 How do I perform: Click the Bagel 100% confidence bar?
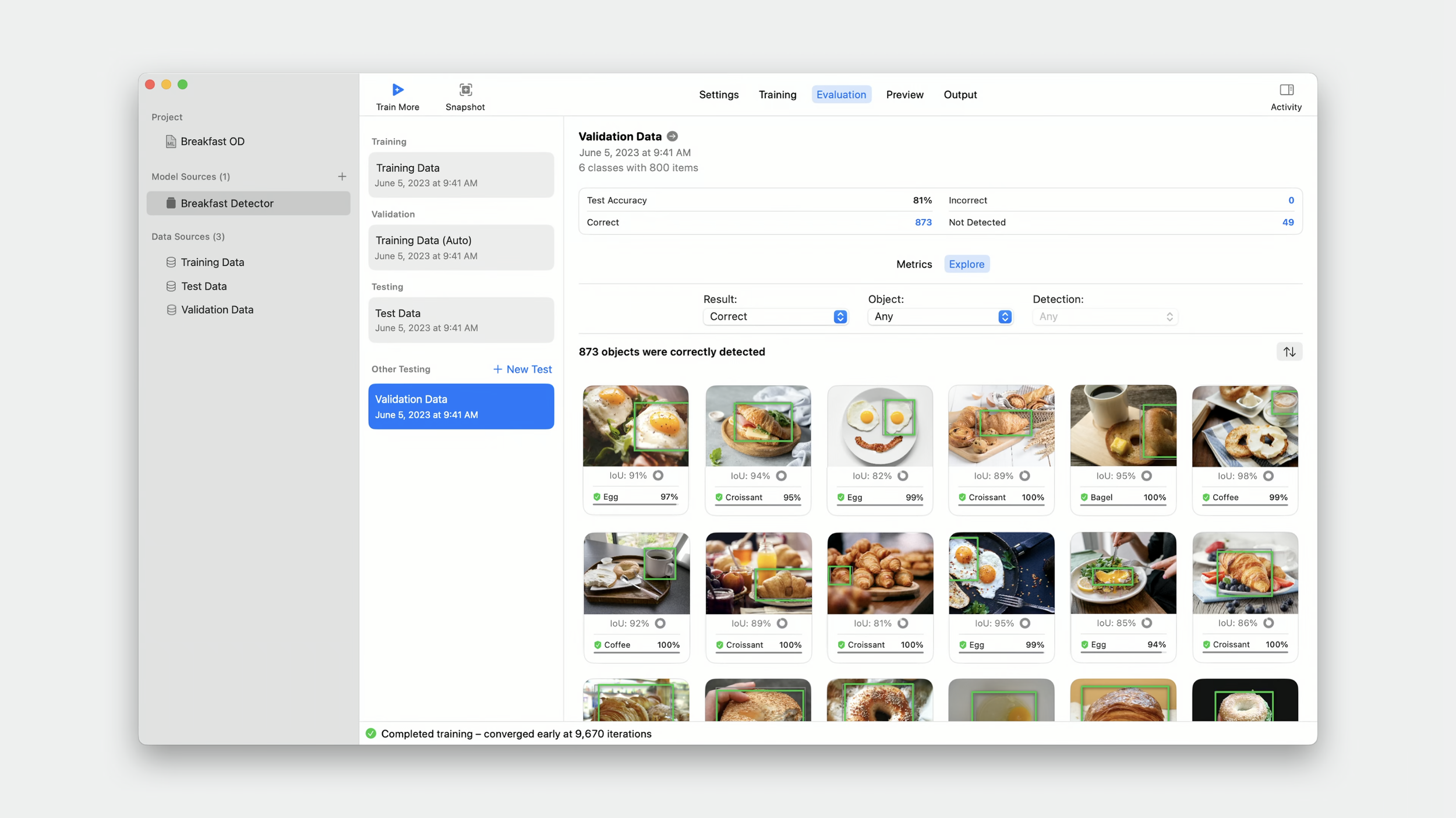[1123, 505]
